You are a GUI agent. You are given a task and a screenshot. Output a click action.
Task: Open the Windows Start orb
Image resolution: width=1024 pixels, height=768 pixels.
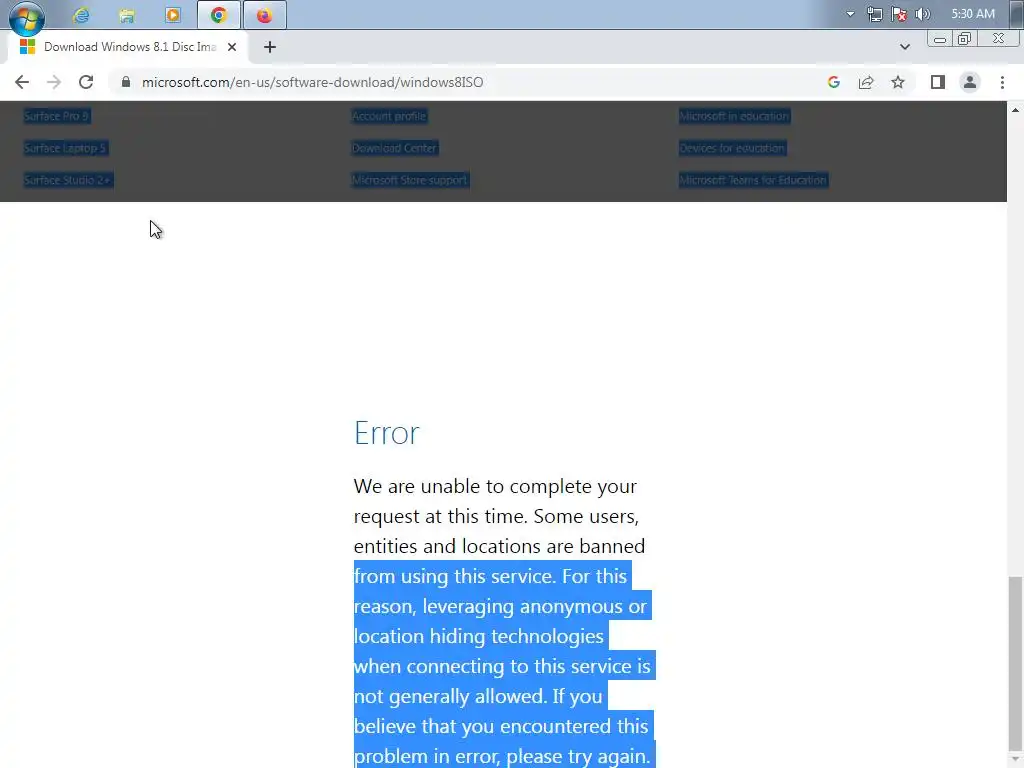(27, 17)
